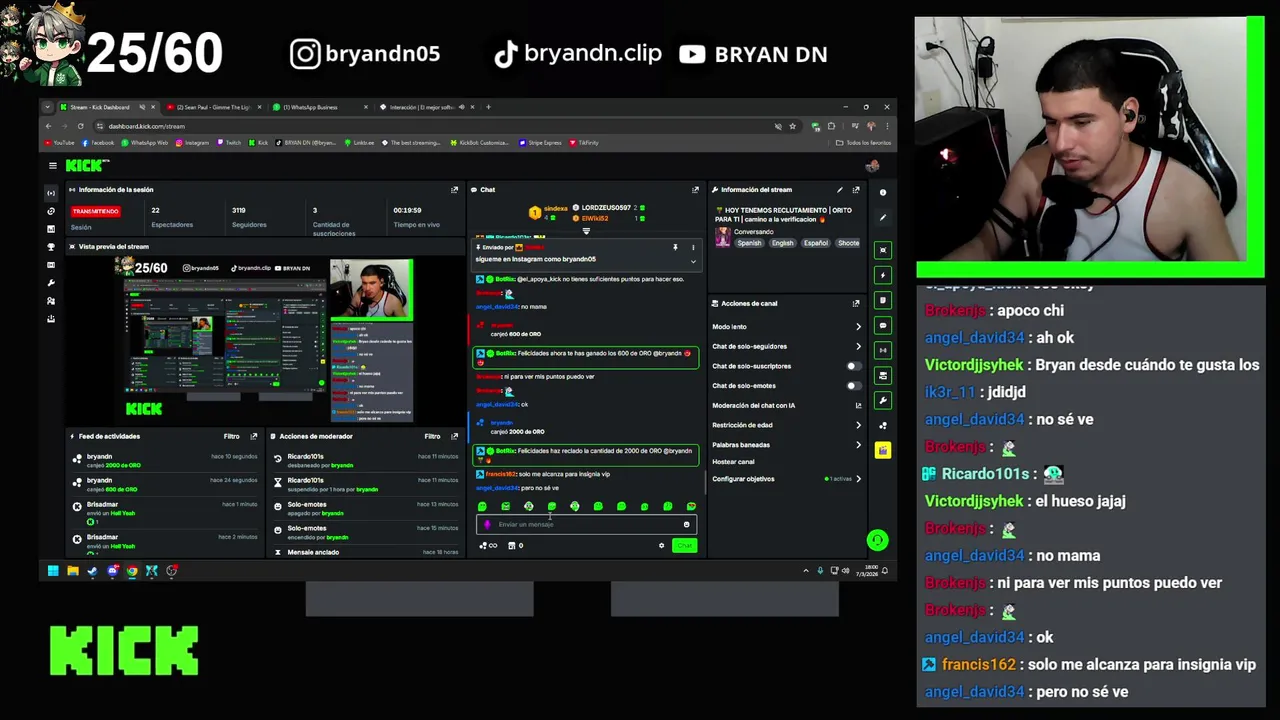Open the info icon in right toolbar
The image size is (1280, 720).
[883, 192]
